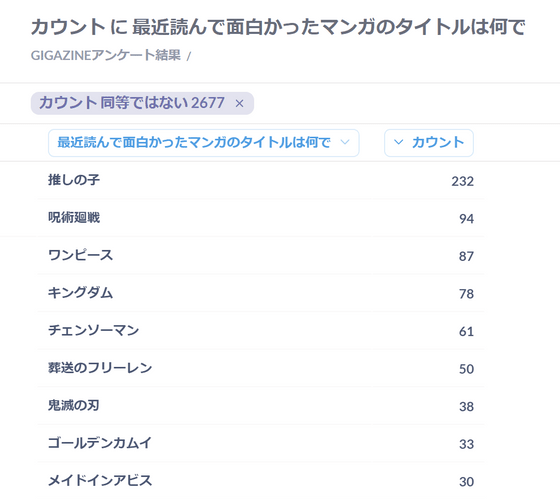This screenshot has height=499, width=560.
Task: Click the sort chevron beside カウント header
Action: click(x=398, y=142)
